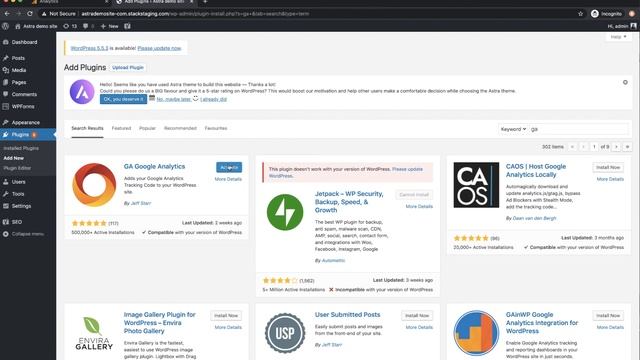Jump to last page of results
Screen dimensions: 640x360
pos(627,147)
